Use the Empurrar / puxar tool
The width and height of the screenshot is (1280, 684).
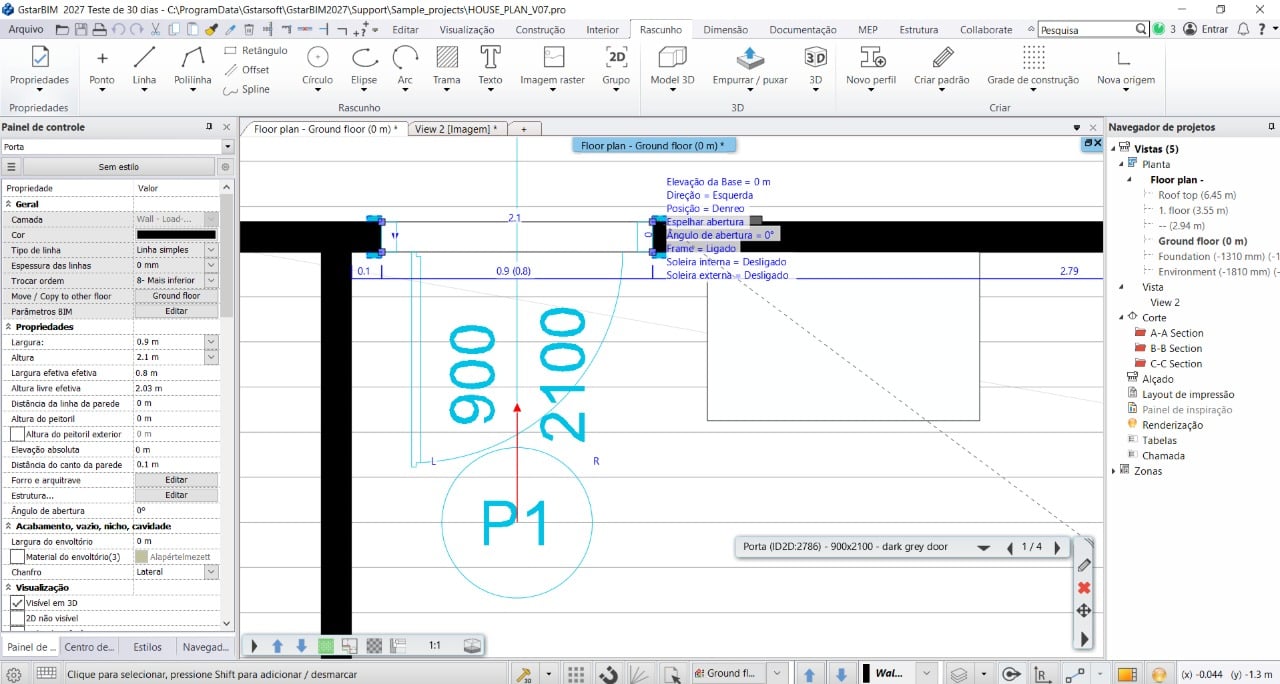point(750,68)
